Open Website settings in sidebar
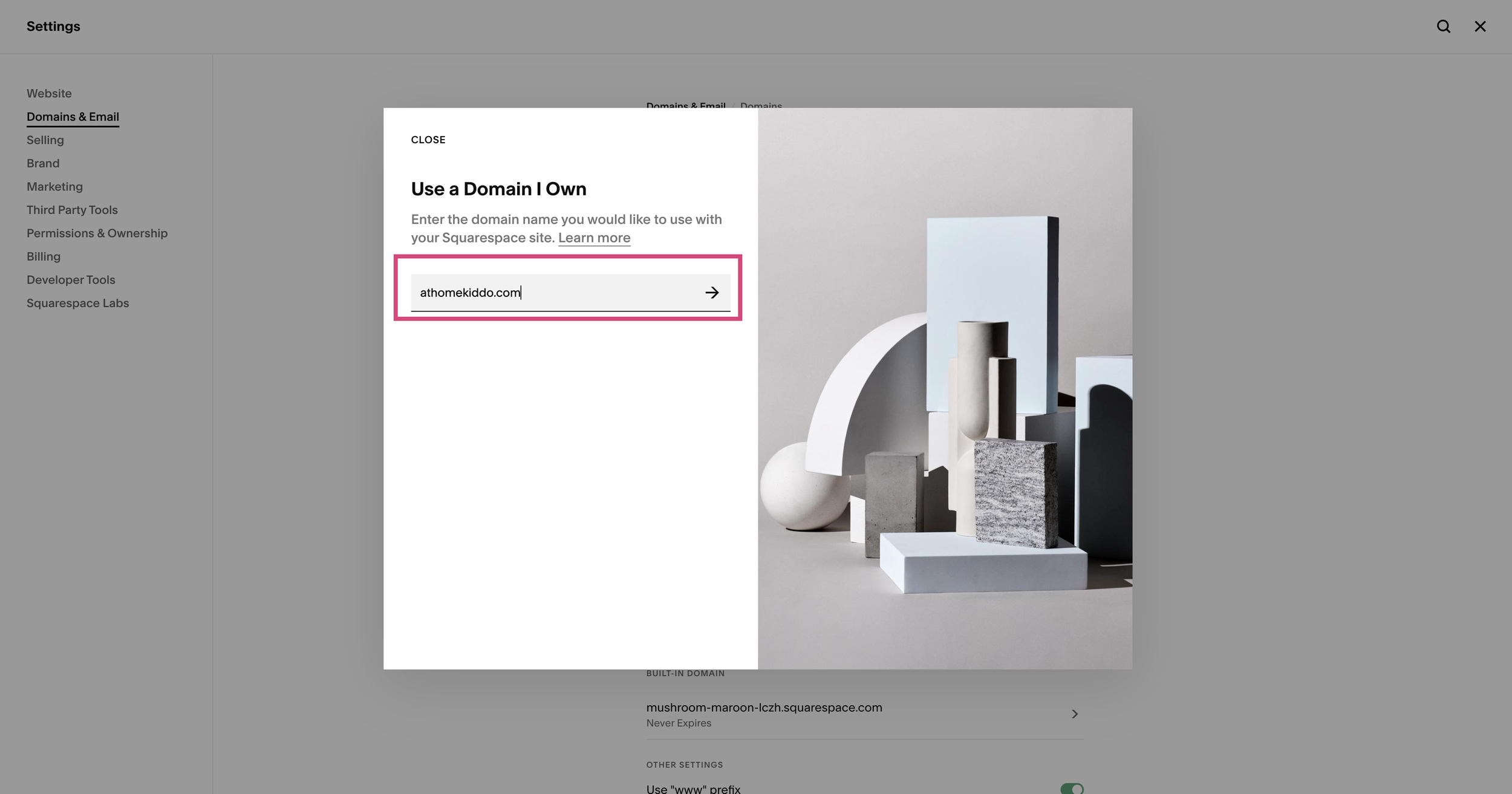The width and height of the screenshot is (1512, 794). (x=49, y=94)
